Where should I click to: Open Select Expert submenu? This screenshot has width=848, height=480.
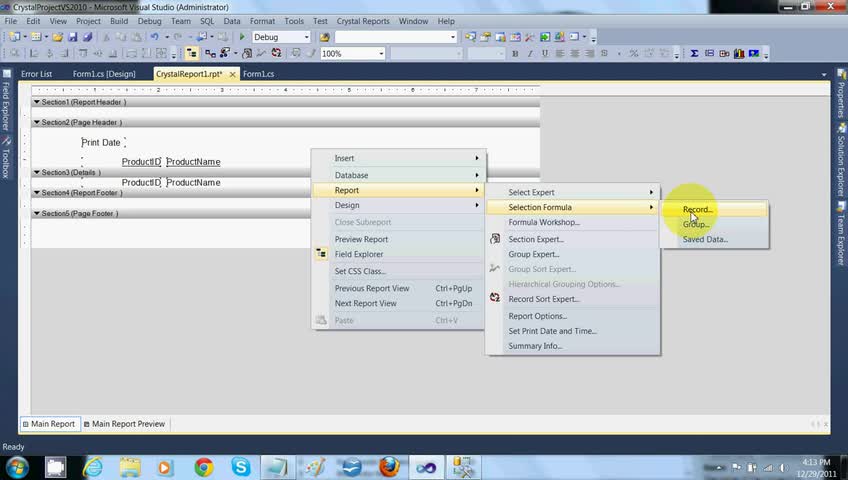573,192
